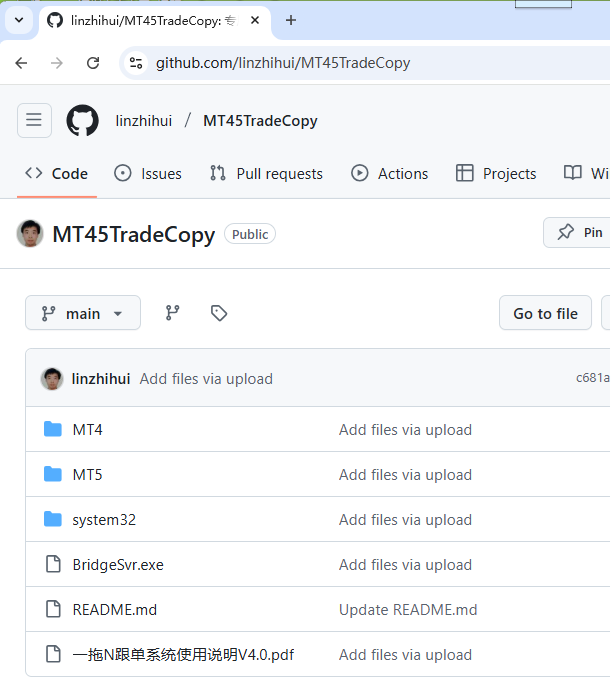Image resolution: width=613 pixels, height=699 pixels.
Task: Open linzhihui owner link in header breadcrumb
Action: [x=144, y=121]
